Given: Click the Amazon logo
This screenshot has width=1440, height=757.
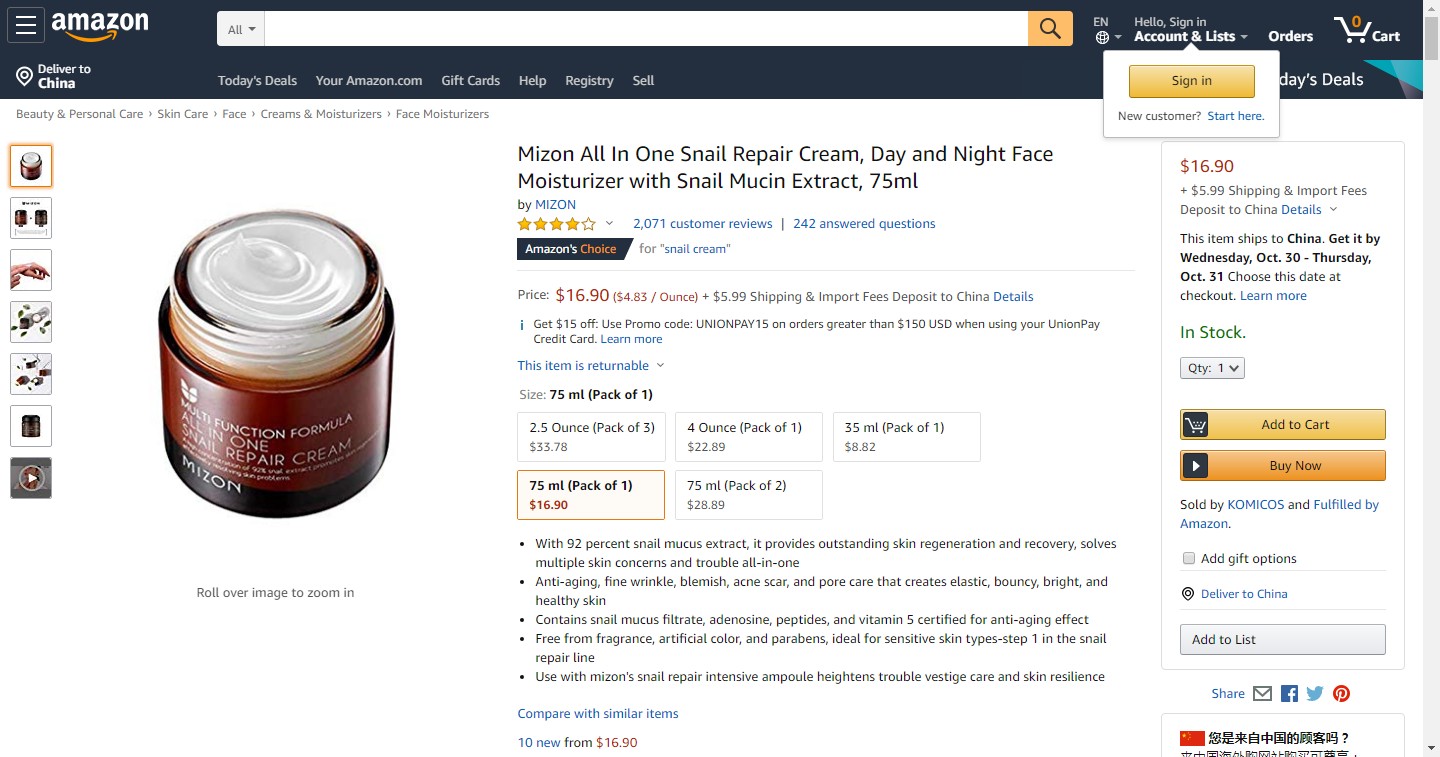Looking at the screenshot, I should coord(100,27).
